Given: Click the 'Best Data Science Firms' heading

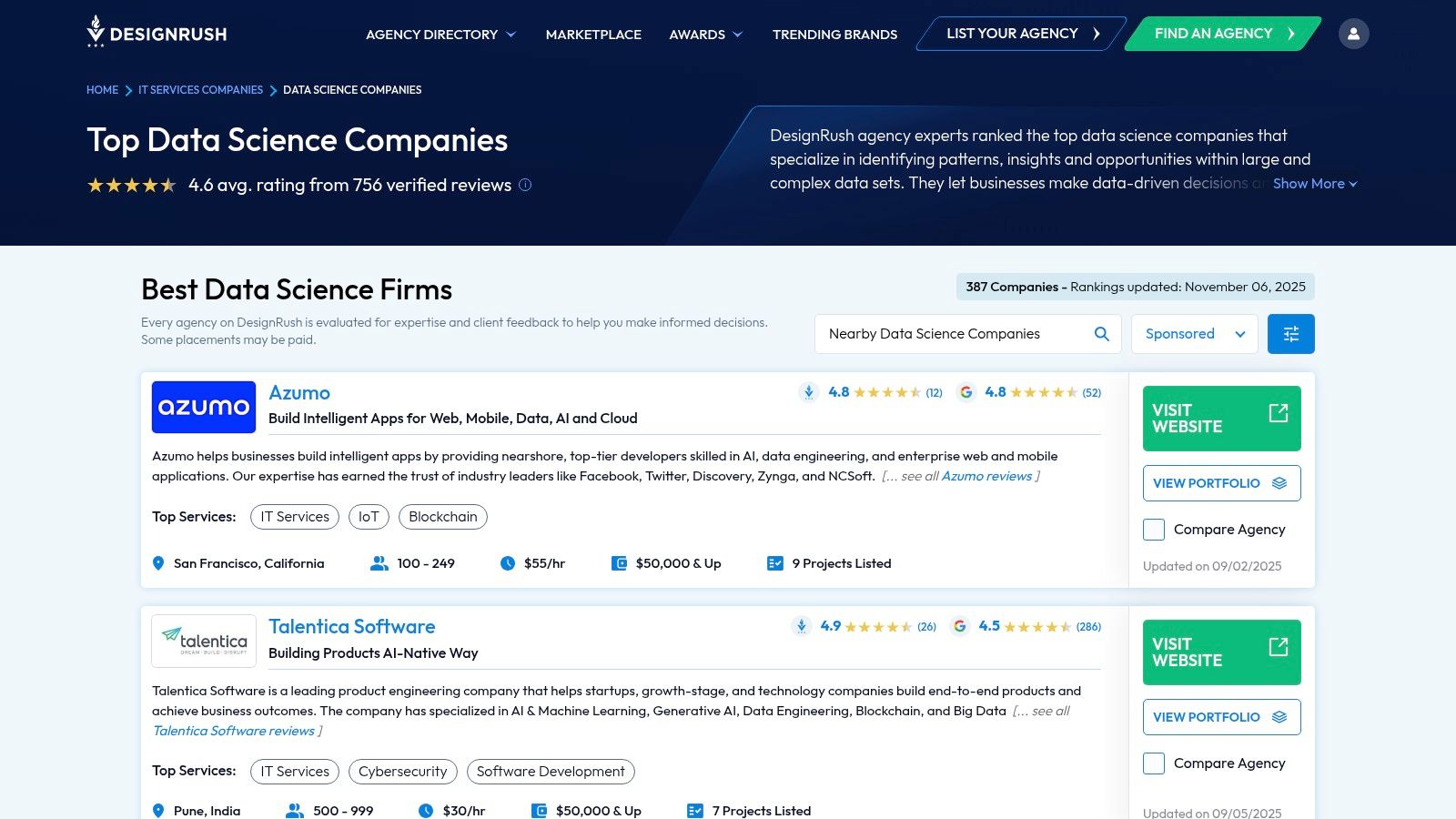Looking at the screenshot, I should (297, 289).
